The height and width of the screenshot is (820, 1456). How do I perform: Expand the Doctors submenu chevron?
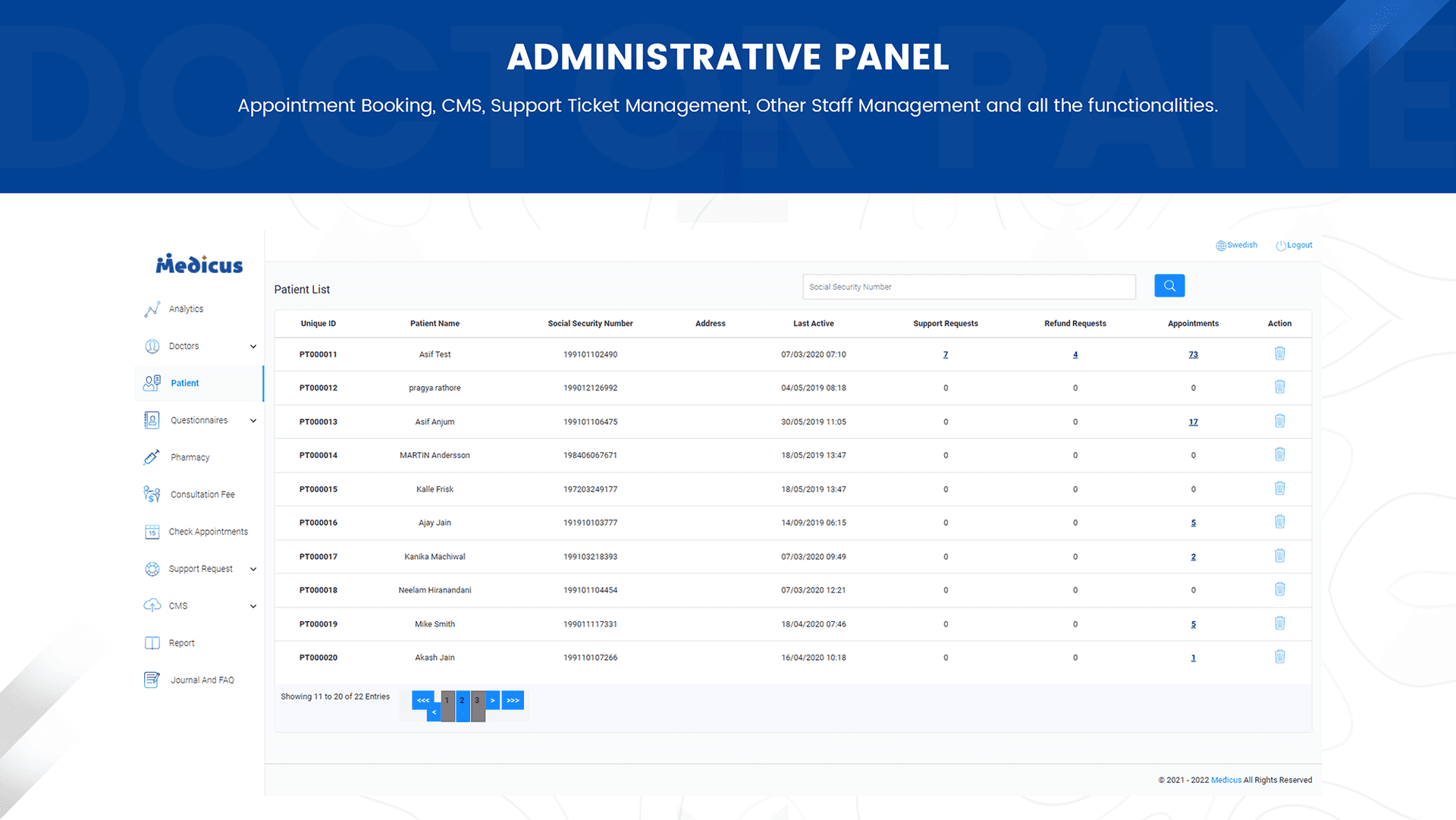[x=253, y=347]
